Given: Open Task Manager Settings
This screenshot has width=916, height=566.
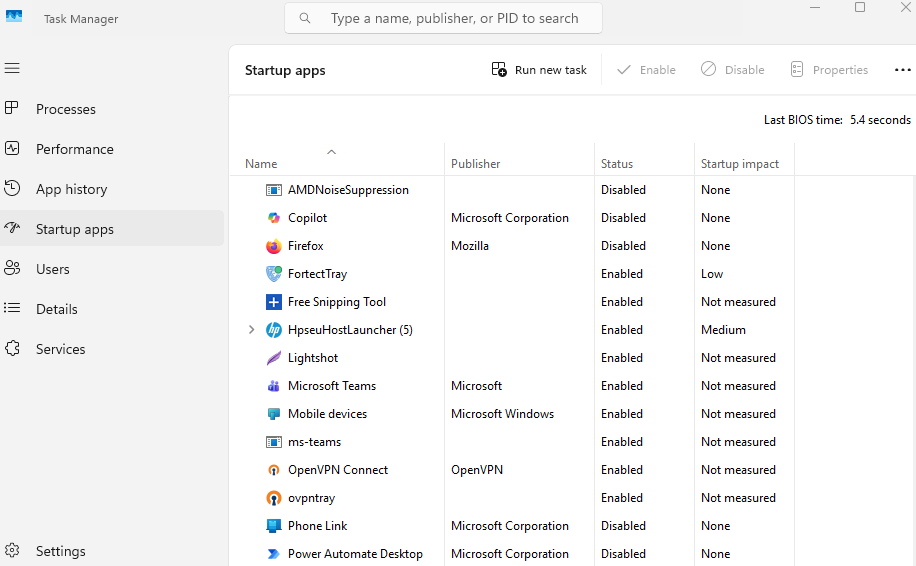Looking at the screenshot, I should [x=60, y=551].
